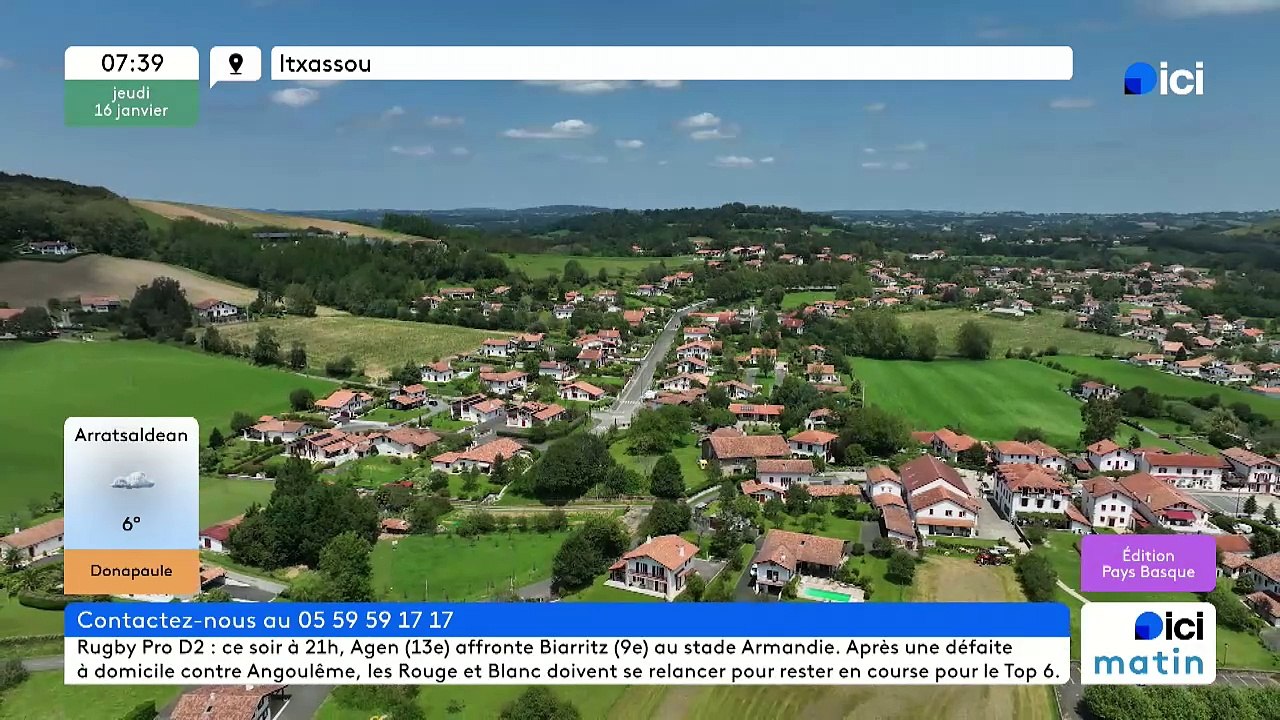The width and height of the screenshot is (1280, 720).
Task: Click the location pin icon
Action: [236, 64]
